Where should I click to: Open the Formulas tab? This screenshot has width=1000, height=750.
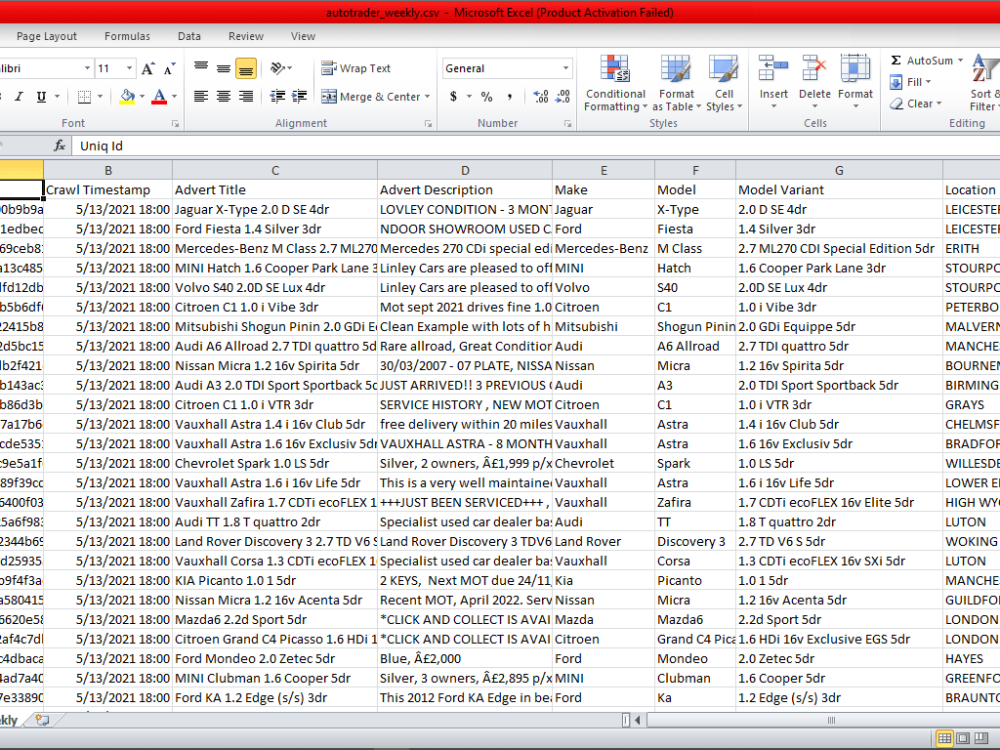pyautogui.click(x=127, y=36)
